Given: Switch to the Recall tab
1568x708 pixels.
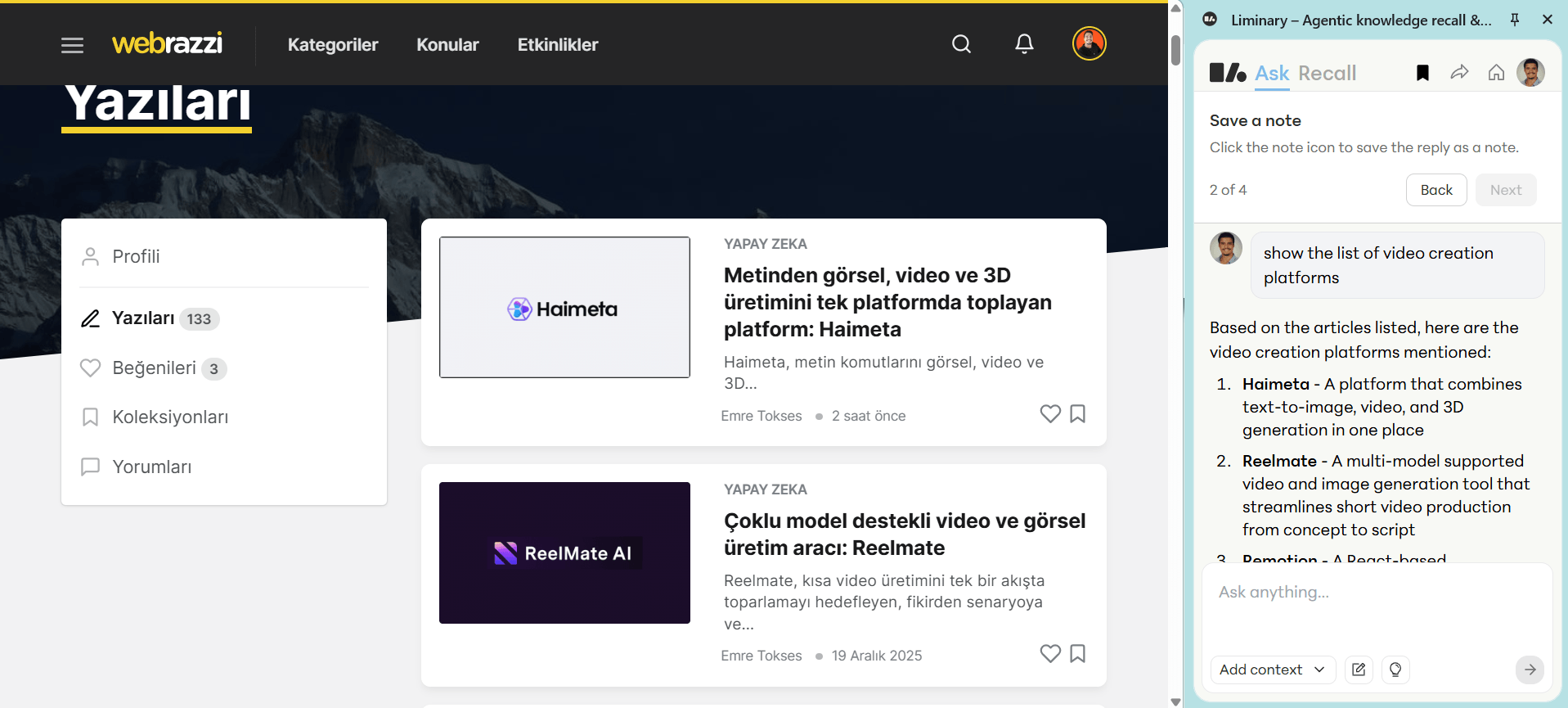Looking at the screenshot, I should point(1327,74).
